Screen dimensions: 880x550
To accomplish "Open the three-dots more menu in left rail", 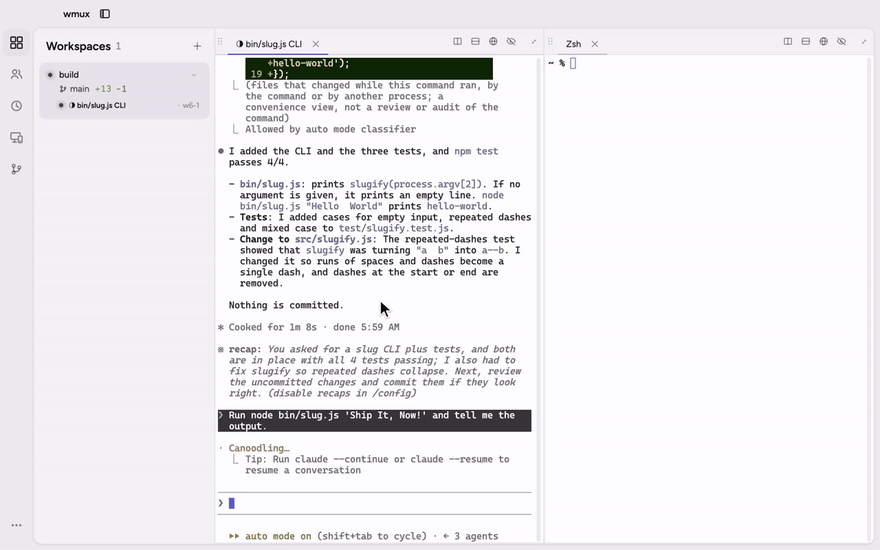I will 17,525.
